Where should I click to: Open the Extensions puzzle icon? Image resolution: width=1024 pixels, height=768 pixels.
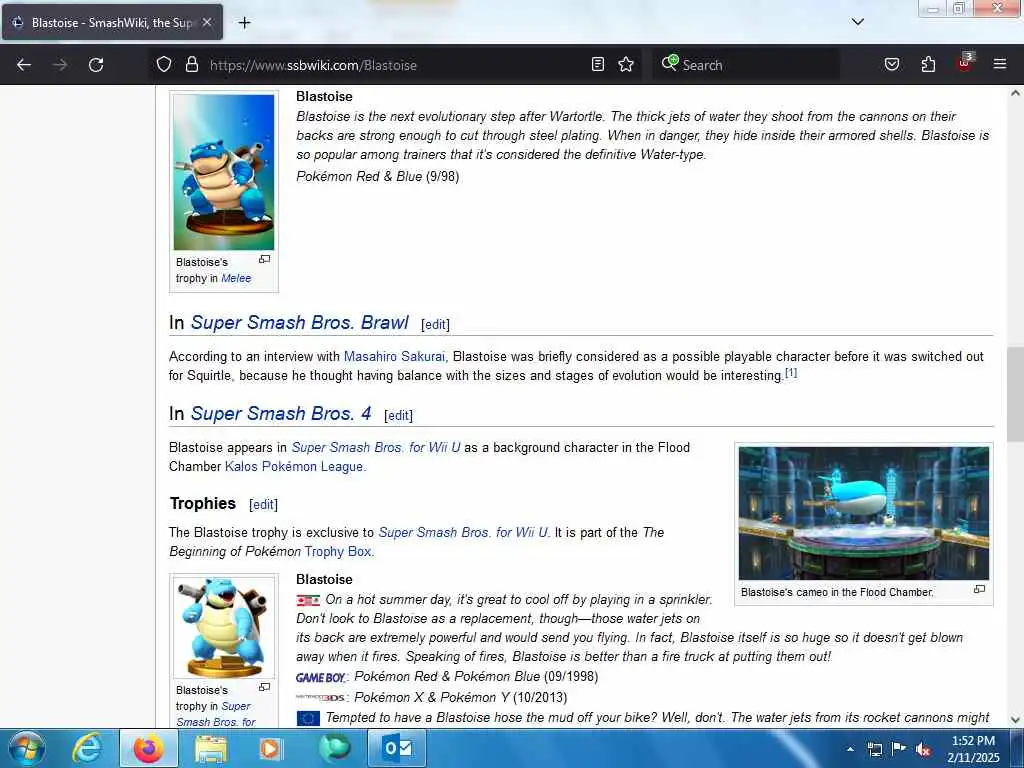[x=928, y=64]
